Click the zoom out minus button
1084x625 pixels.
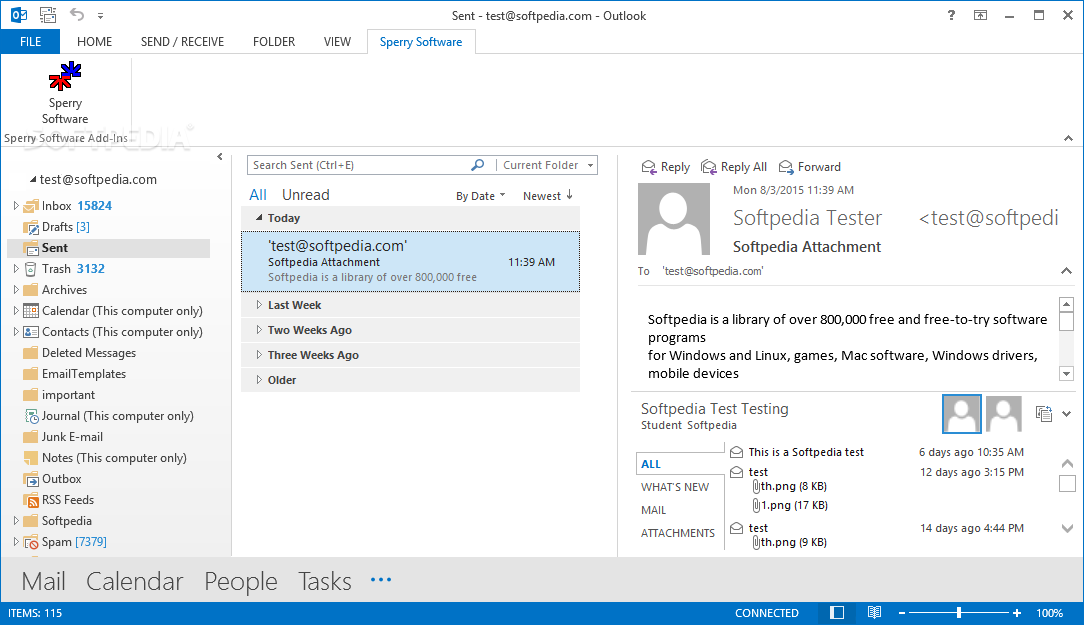tap(901, 613)
